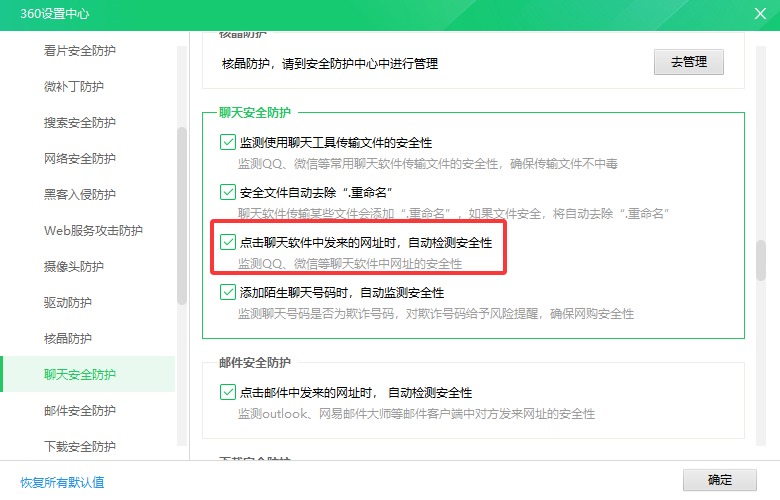
Task: Toggle email URL auto-detection checkbox
Action: click(x=227, y=392)
